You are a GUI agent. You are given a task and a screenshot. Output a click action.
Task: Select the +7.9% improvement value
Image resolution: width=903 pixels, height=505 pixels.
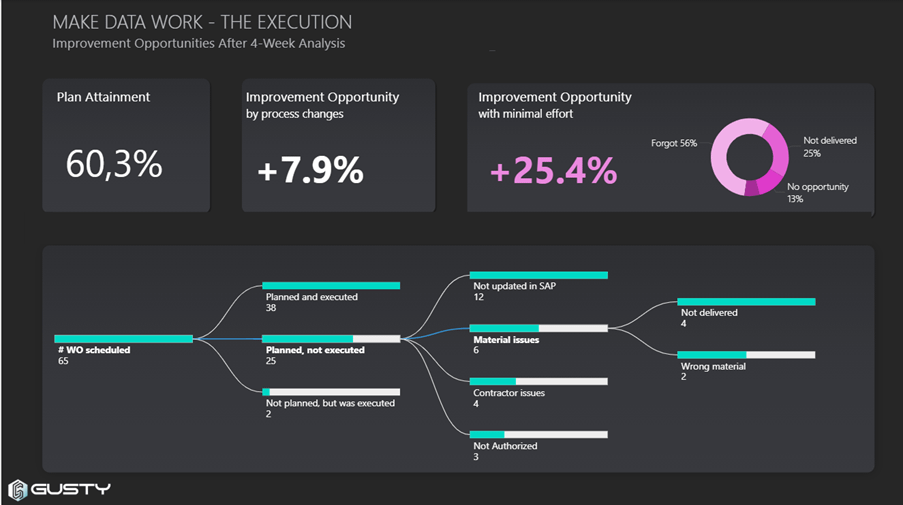point(310,170)
